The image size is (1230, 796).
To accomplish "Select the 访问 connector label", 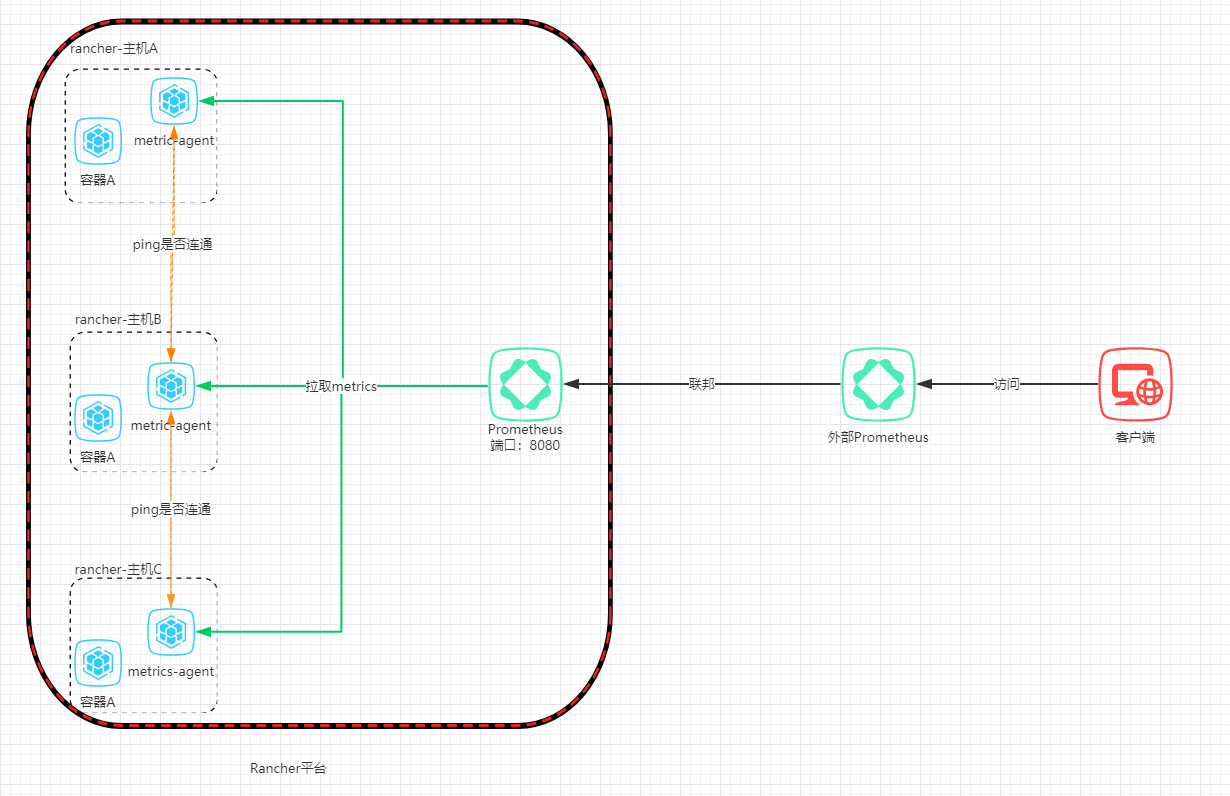I will [x=1007, y=384].
